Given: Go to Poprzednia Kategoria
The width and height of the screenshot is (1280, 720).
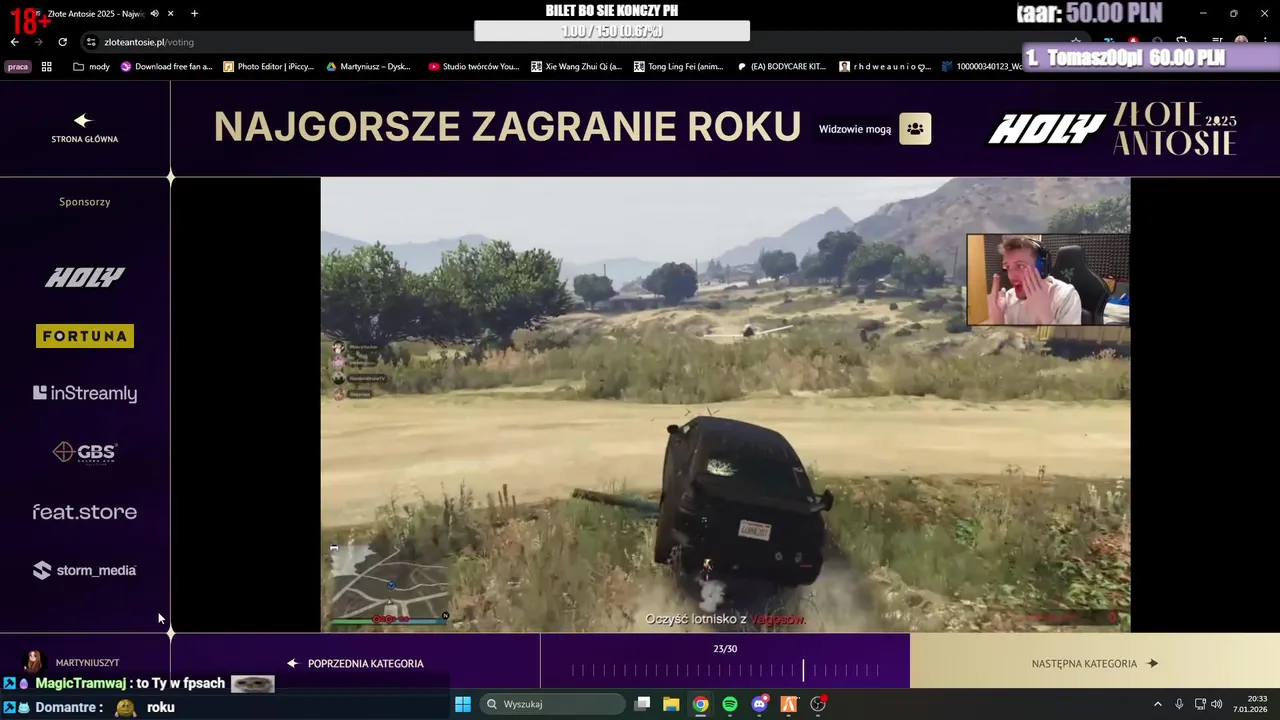Looking at the screenshot, I should [x=355, y=663].
